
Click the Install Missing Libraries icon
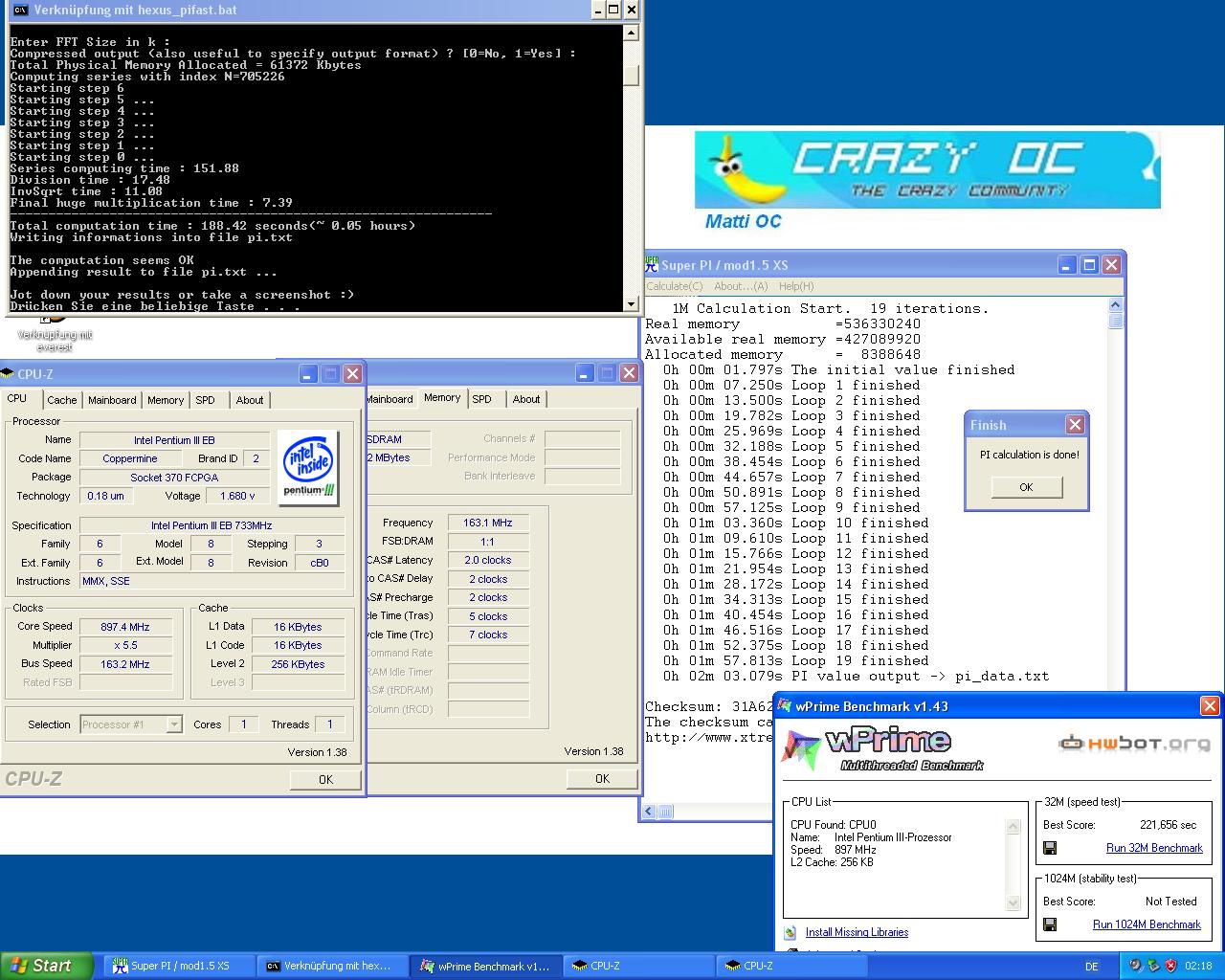click(790, 932)
